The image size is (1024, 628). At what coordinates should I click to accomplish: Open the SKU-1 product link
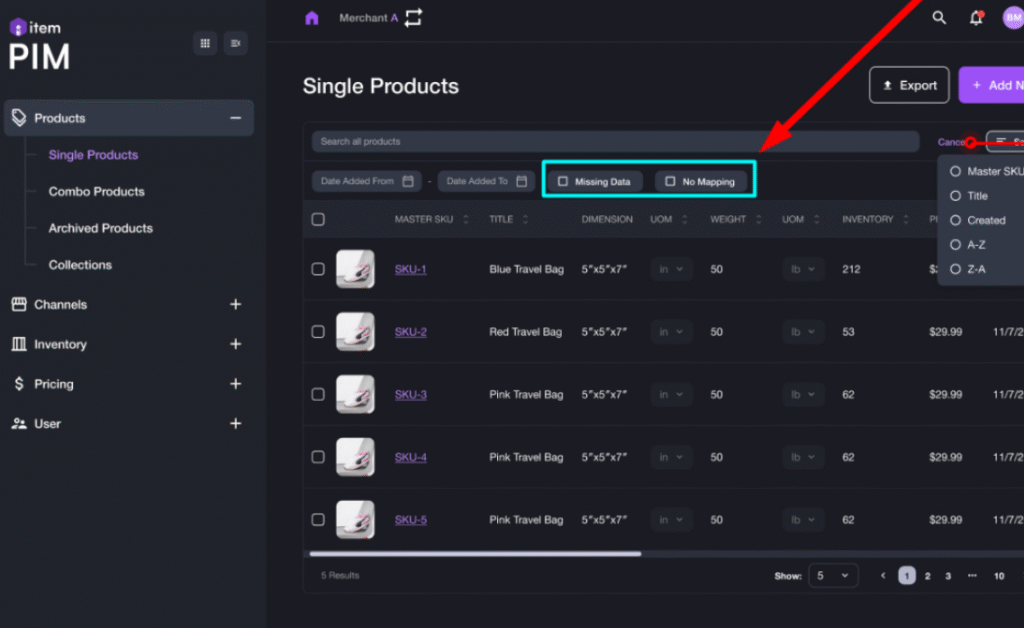tap(410, 270)
